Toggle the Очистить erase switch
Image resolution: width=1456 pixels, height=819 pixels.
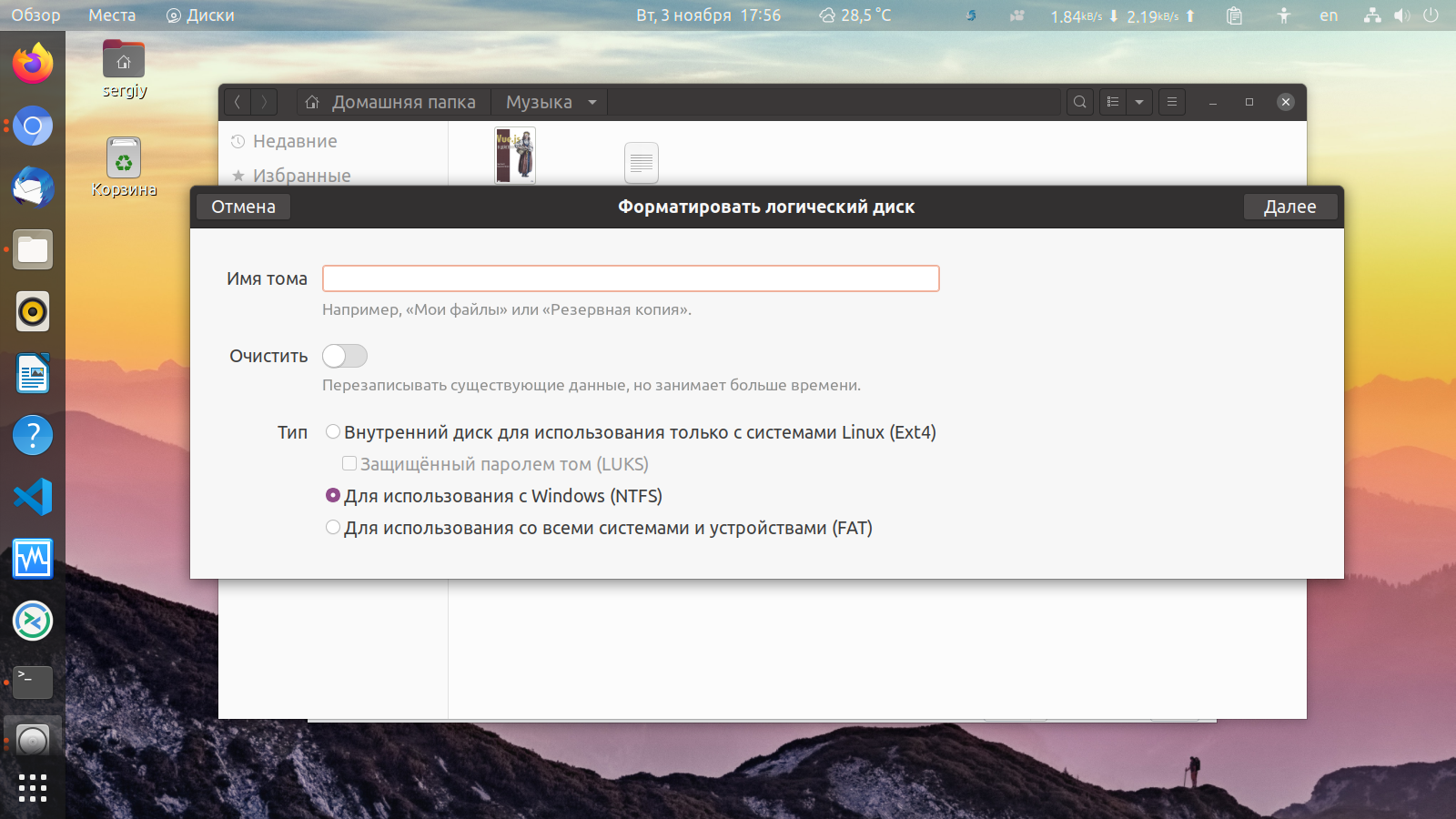point(345,356)
